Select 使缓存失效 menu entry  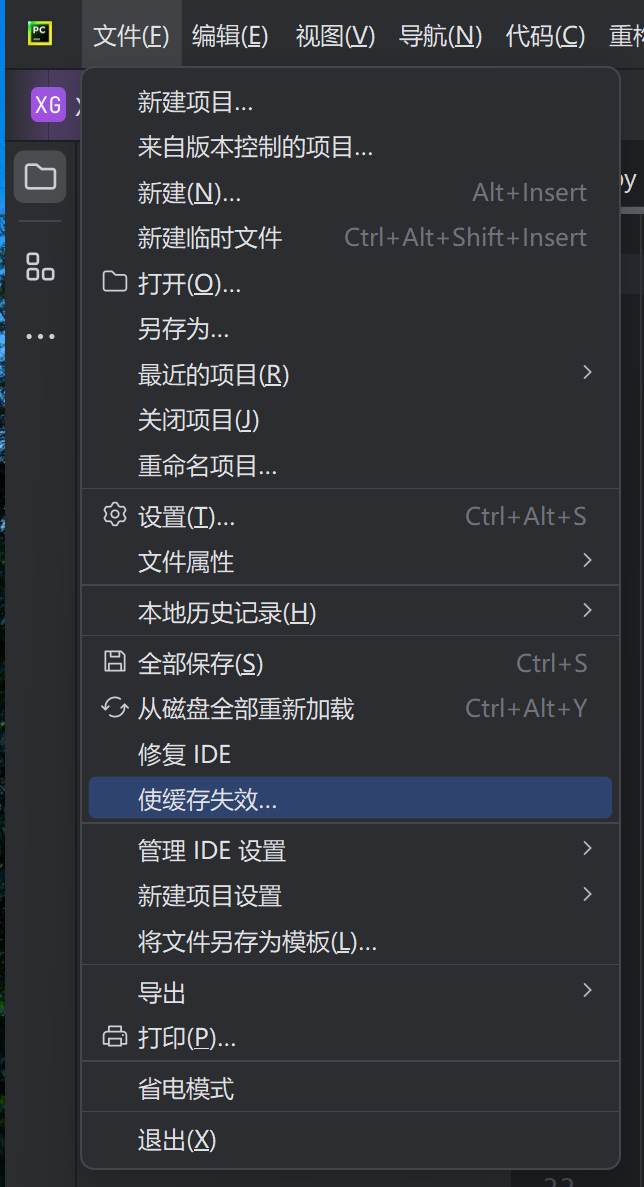point(350,798)
